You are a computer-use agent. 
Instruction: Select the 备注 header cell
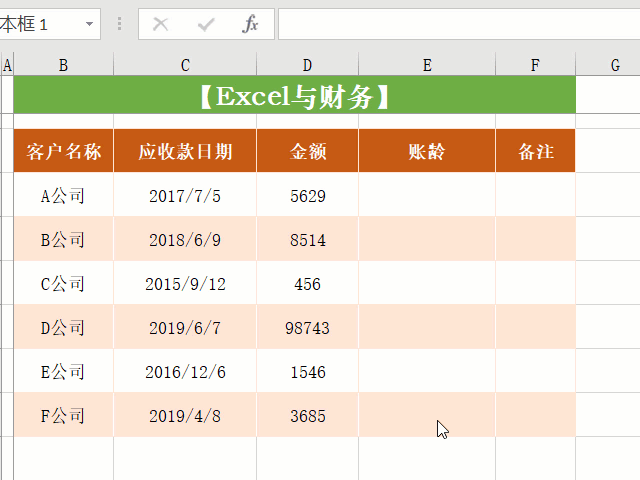[536, 151]
